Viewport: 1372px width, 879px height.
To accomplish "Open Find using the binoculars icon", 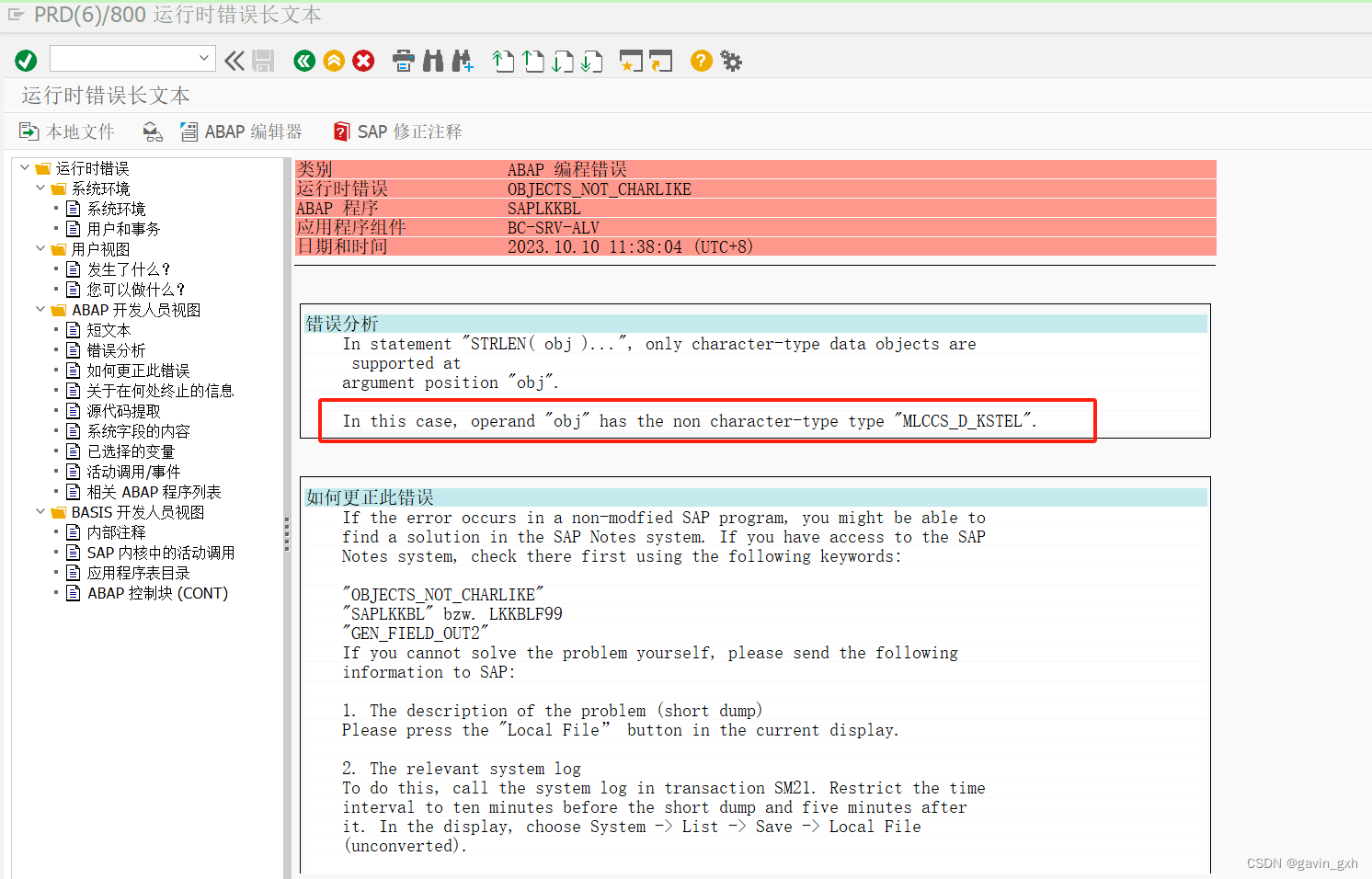I will 433,61.
